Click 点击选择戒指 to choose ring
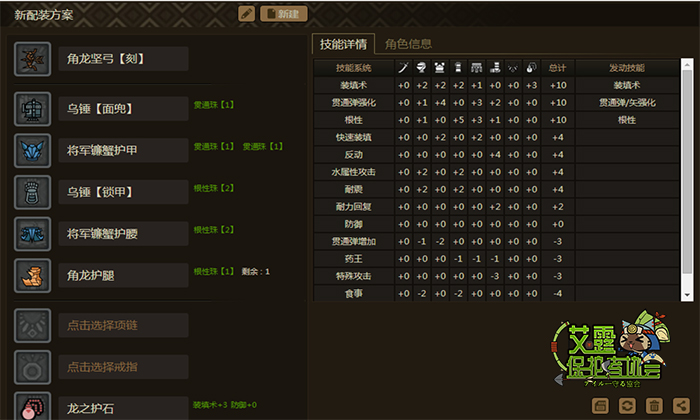 tap(123, 367)
